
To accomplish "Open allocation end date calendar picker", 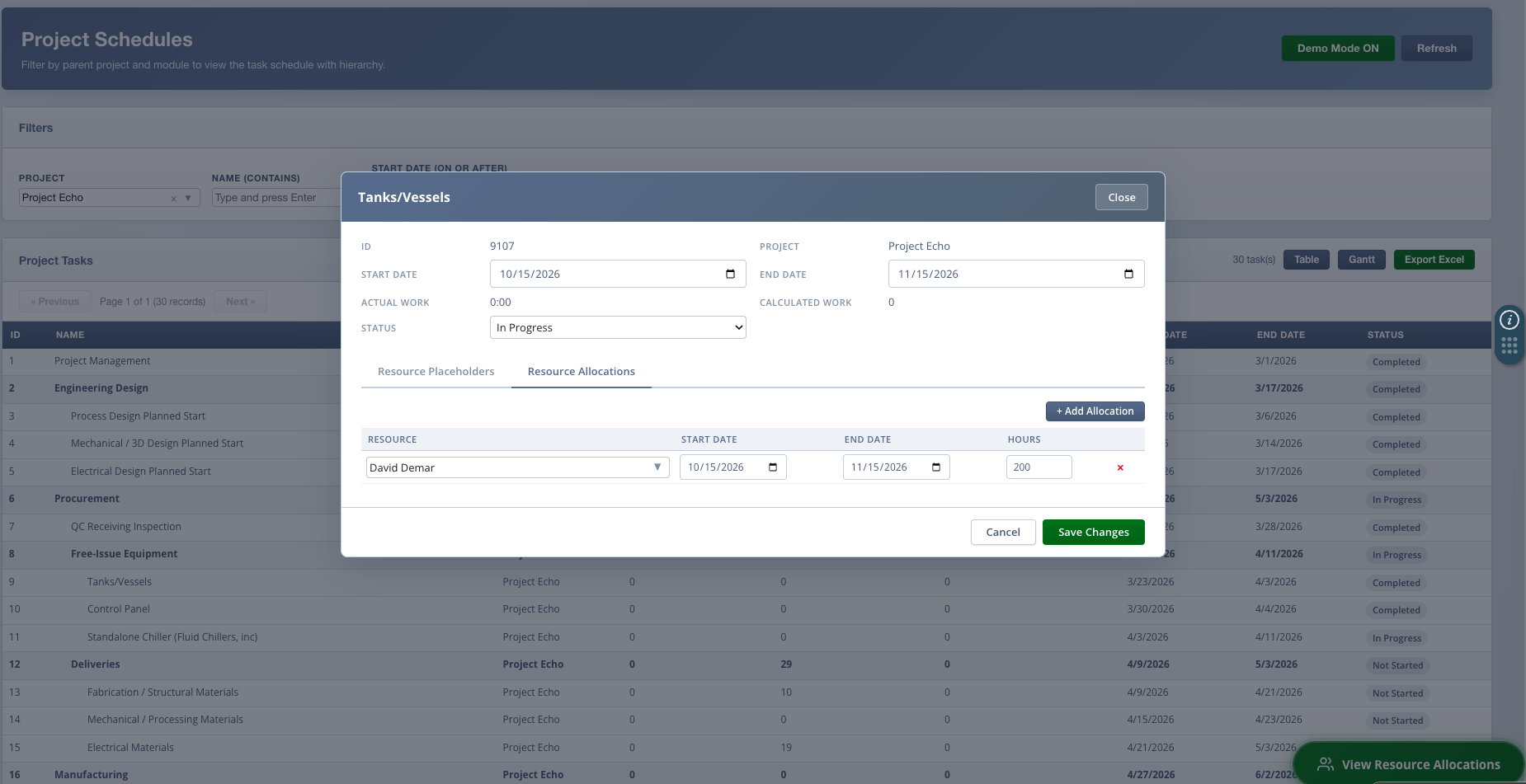I will [x=936, y=467].
